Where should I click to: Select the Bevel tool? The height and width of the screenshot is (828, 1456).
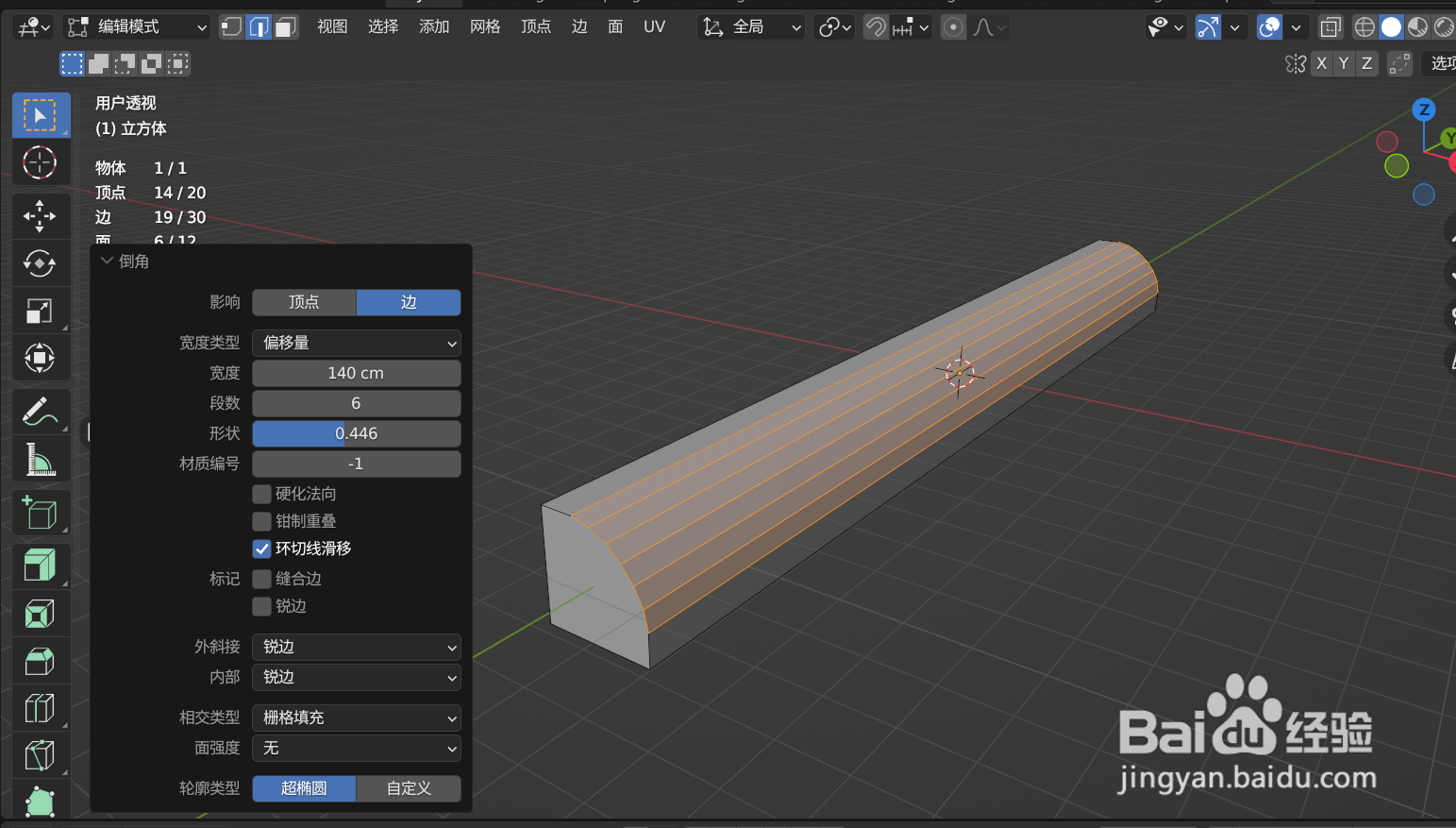pyautogui.click(x=41, y=661)
